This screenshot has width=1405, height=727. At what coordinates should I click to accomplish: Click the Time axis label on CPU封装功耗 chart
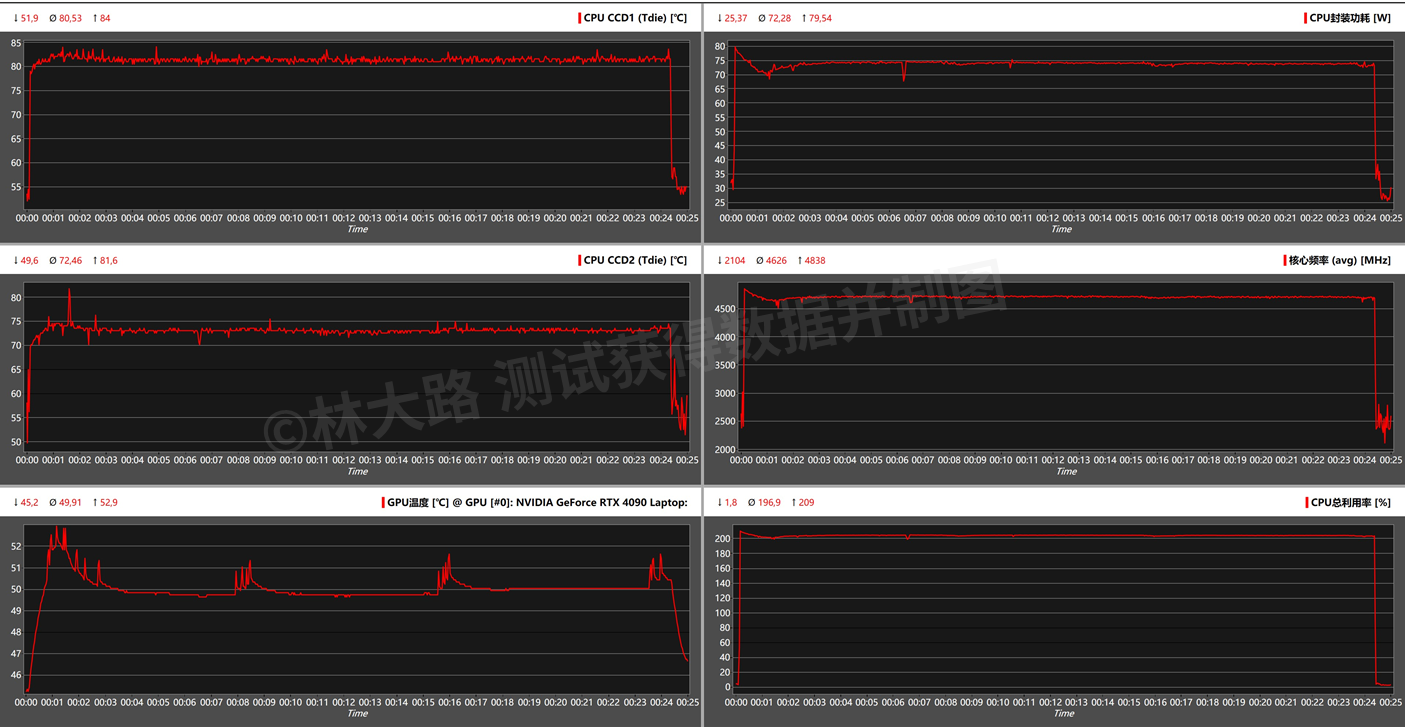click(x=1061, y=229)
